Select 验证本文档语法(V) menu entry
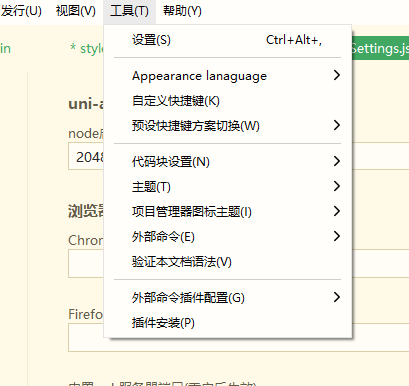Viewport: 409px width, 386px height. pos(227,262)
